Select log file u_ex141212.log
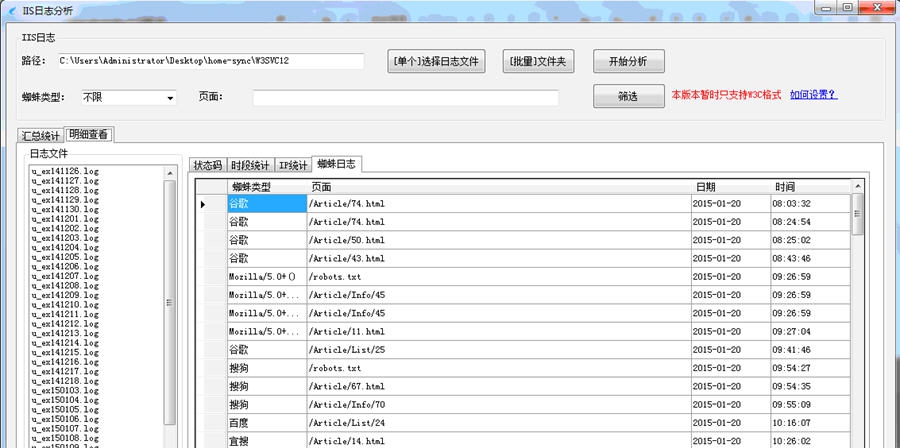This screenshot has width=900, height=448. 65,324
